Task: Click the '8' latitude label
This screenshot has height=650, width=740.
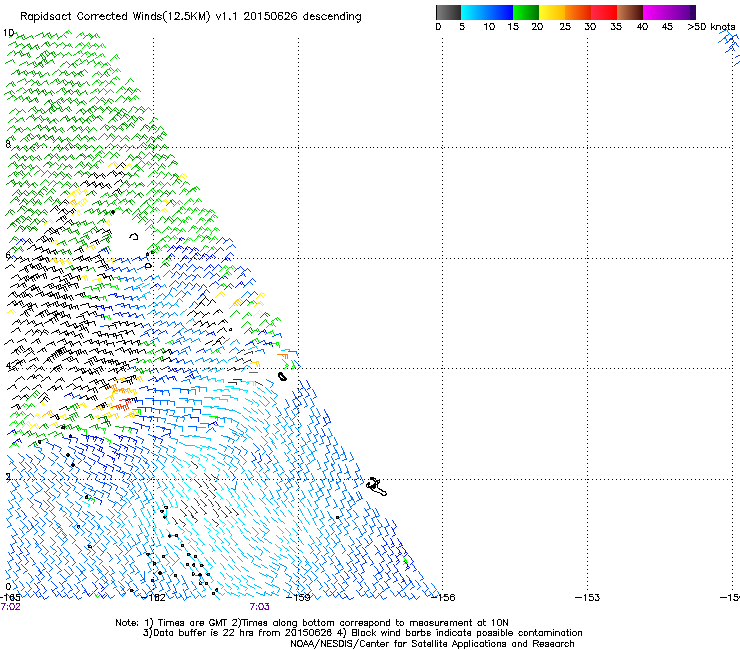Action: [x=8, y=144]
